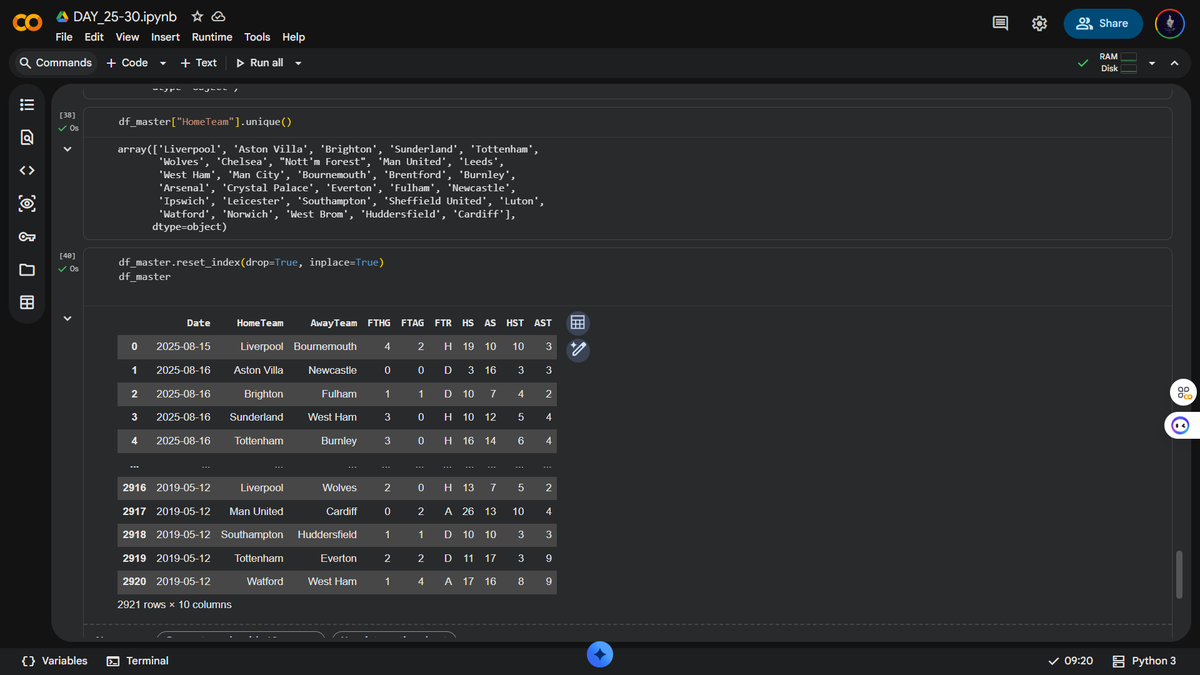
Task: Open the RAM Disk resource dropdown arrow
Action: pos(1152,63)
